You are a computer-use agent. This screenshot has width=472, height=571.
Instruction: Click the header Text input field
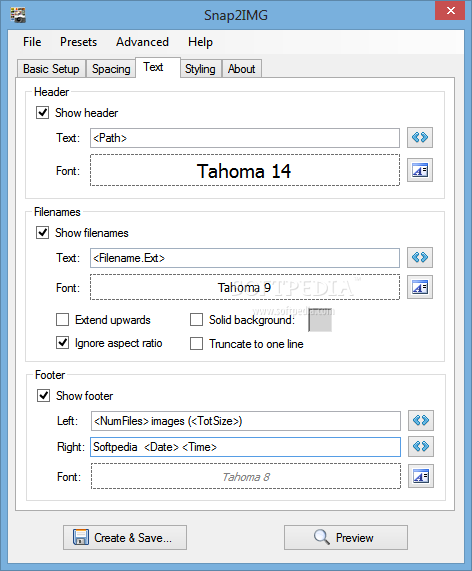coord(245,138)
